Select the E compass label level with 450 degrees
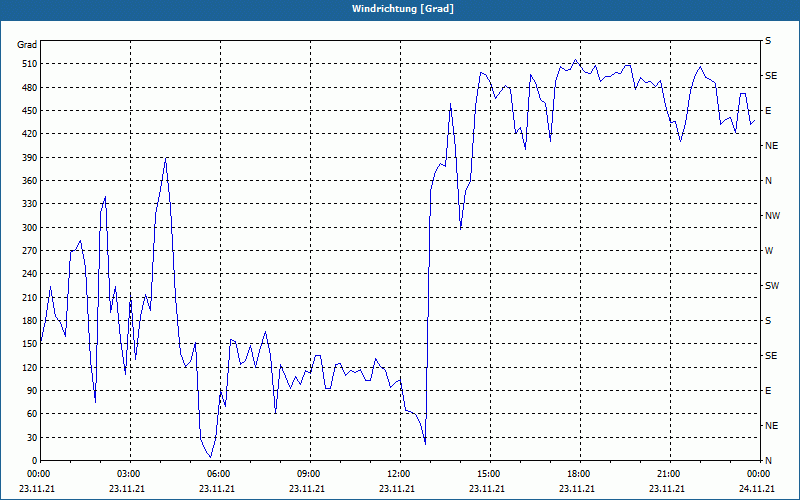The width and height of the screenshot is (800, 500). pos(768,111)
